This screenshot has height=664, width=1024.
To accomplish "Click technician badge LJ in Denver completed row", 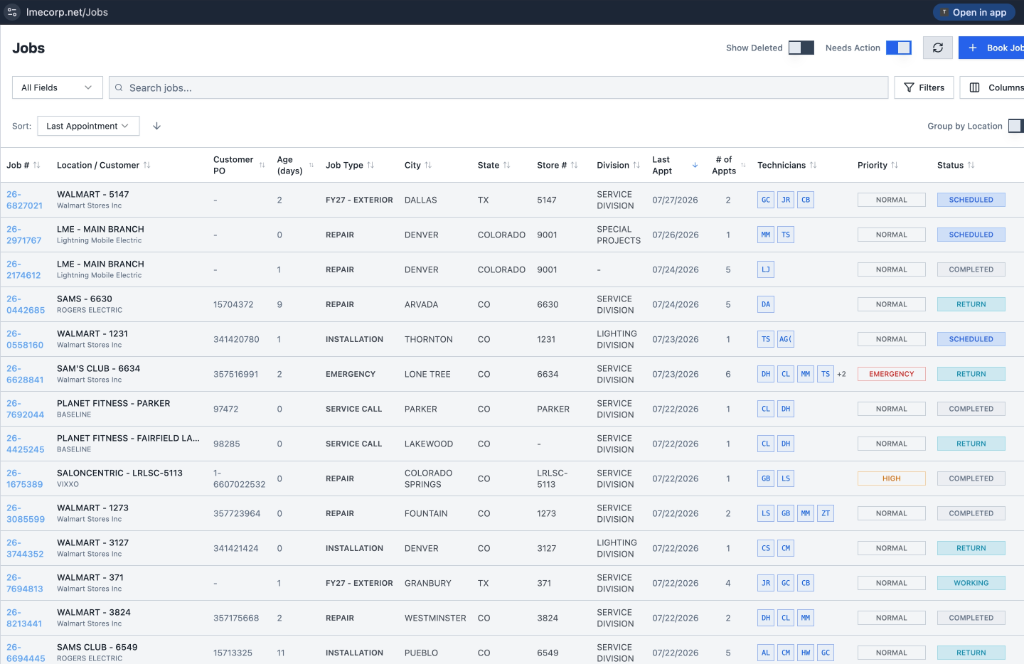I will [765, 270].
